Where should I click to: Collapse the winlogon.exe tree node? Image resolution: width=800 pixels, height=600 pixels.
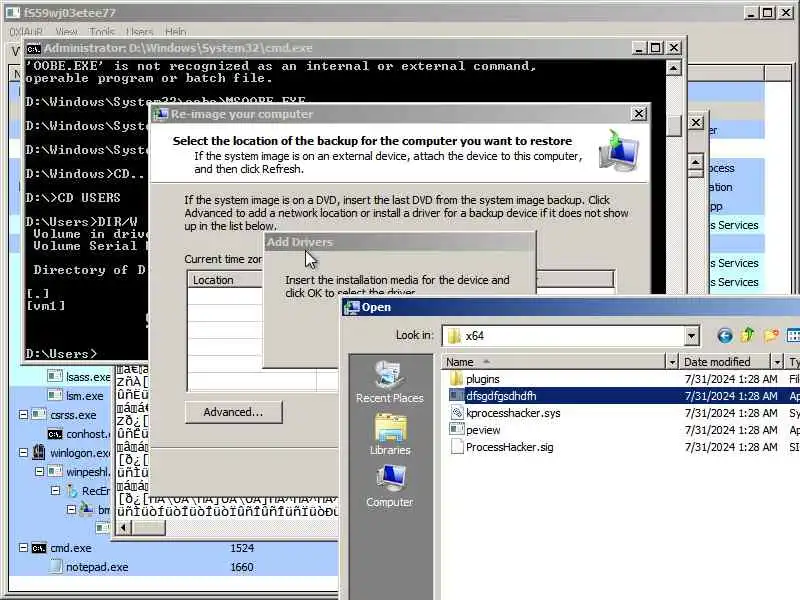pyautogui.click(x=23, y=453)
